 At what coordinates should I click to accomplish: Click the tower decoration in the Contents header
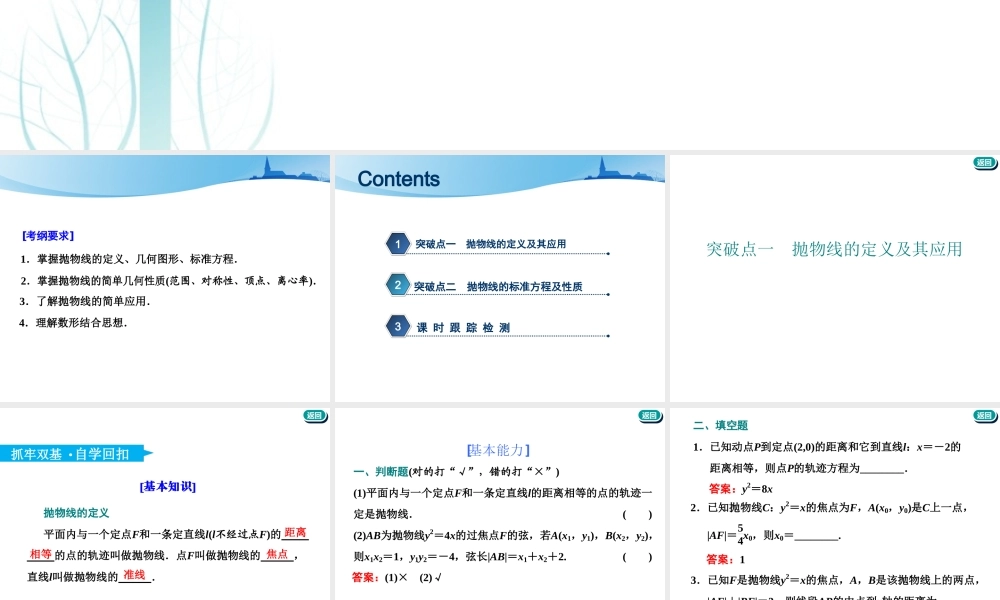(600, 168)
